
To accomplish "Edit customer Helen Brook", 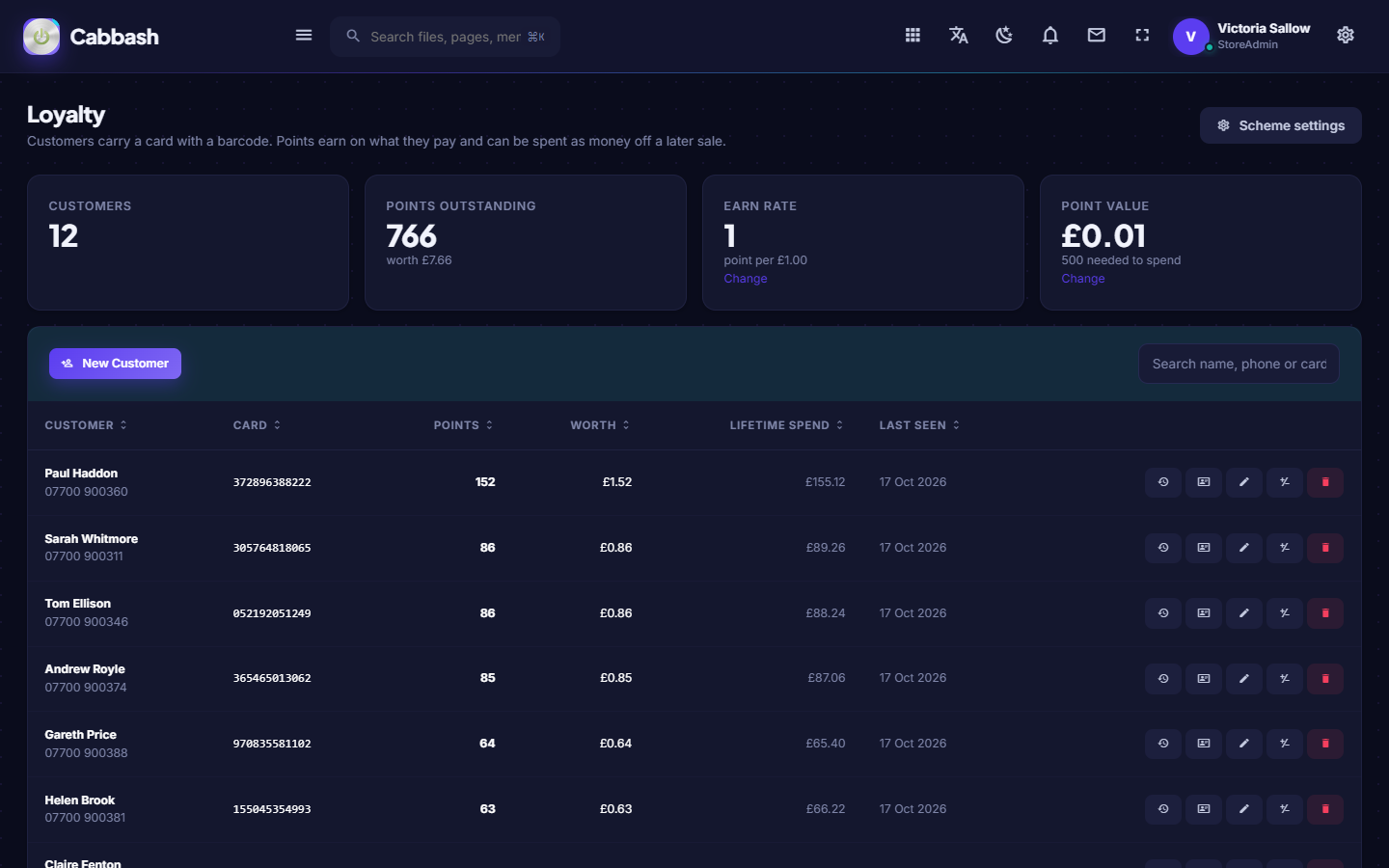I will click(1244, 809).
